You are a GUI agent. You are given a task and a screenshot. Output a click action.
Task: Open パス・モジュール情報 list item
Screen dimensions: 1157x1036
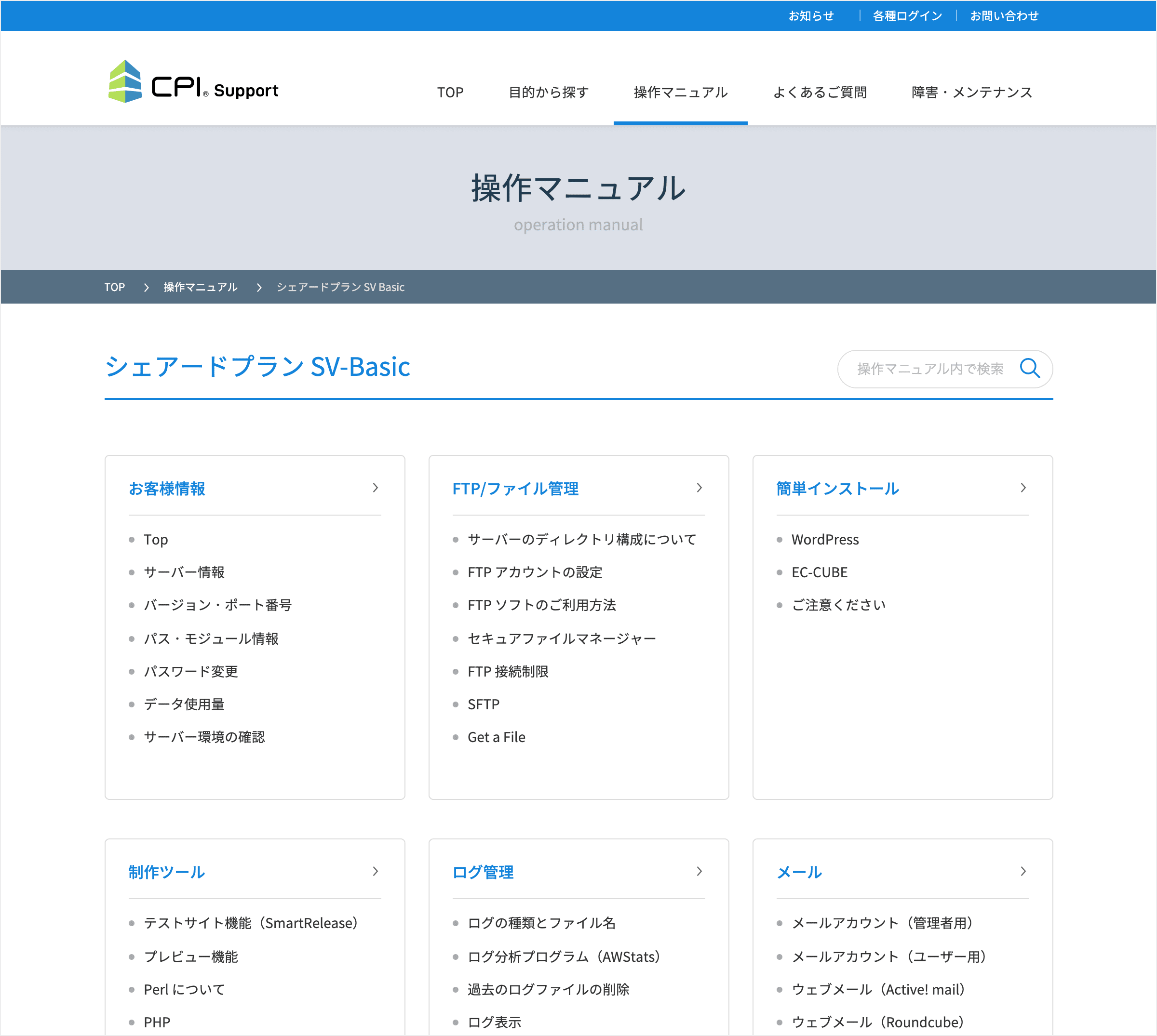point(211,638)
